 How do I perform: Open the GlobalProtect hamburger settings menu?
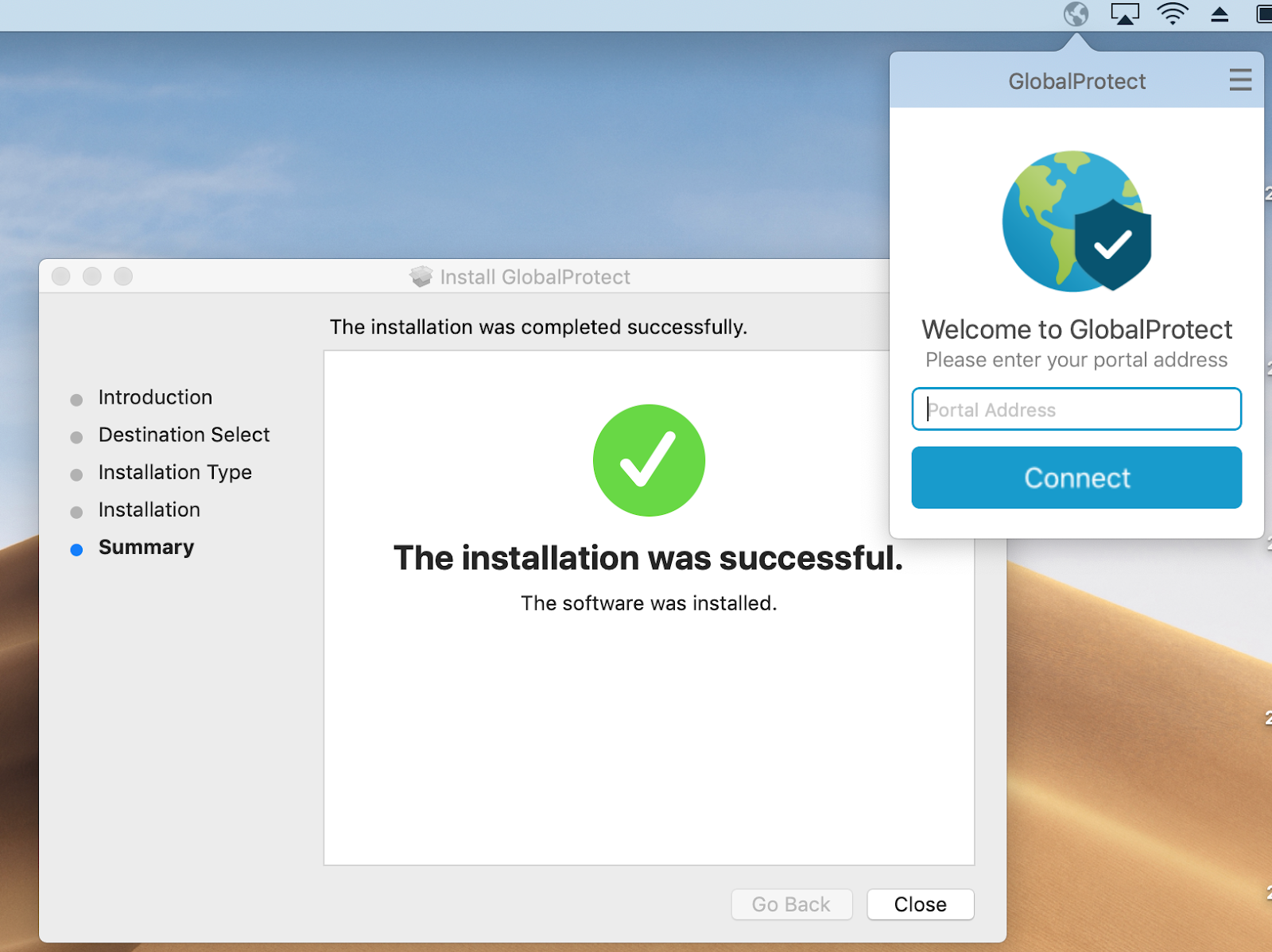point(1240,79)
